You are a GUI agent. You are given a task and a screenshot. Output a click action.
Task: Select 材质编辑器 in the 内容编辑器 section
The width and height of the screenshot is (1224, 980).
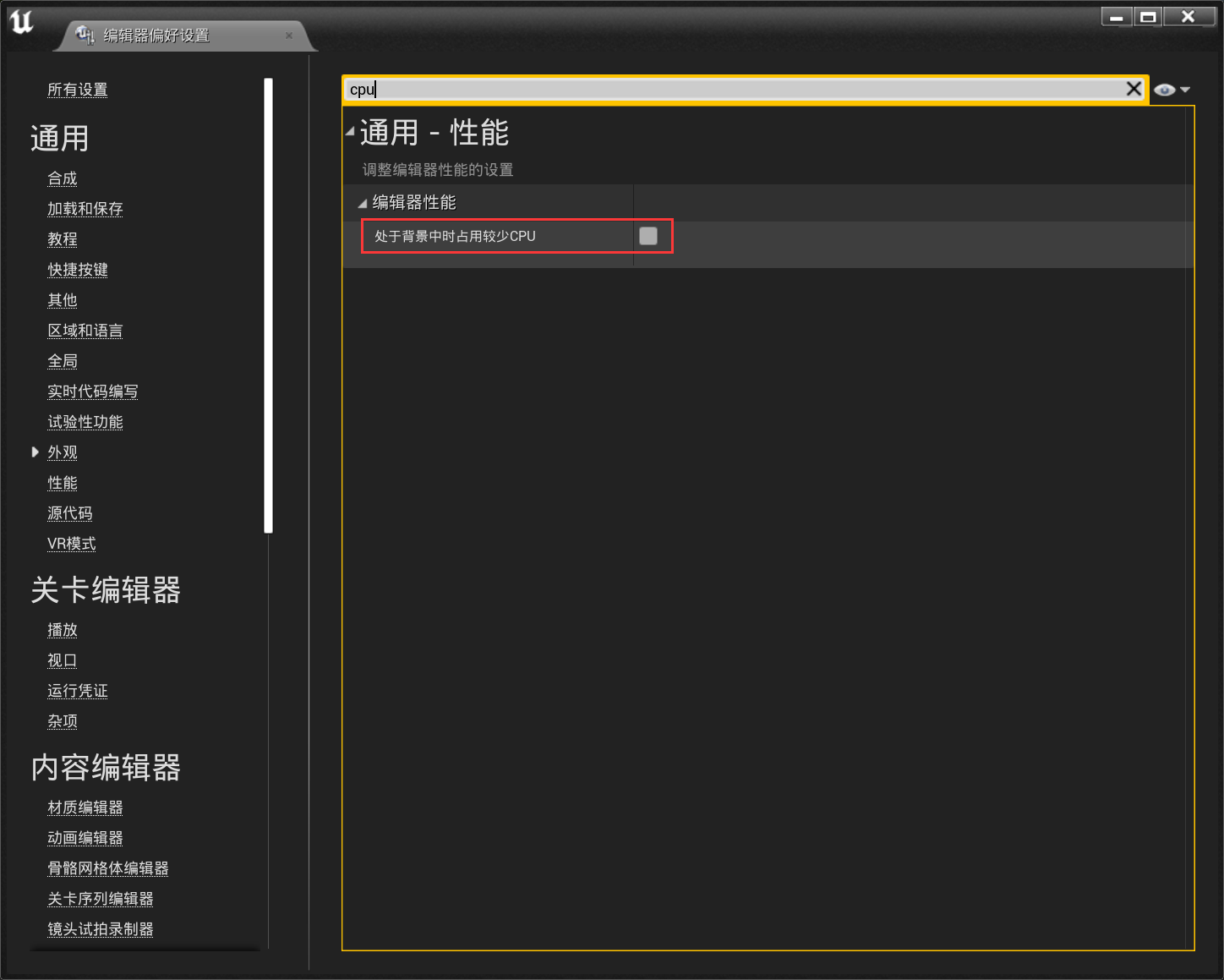pos(85,808)
